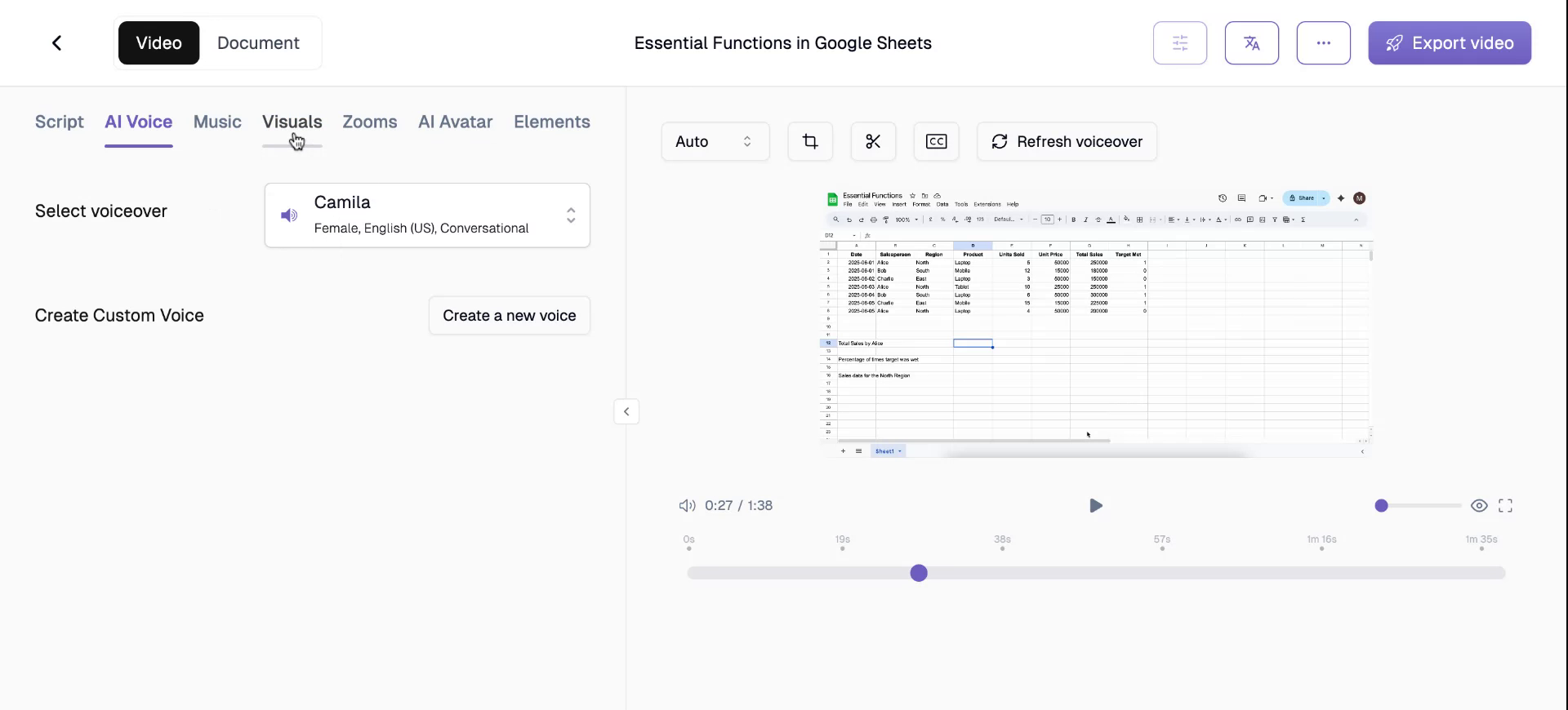Image resolution: width=1568 pixels, height=710 pixels.
Task: Enter fullscreen mode for the preview
Action: [1506, 506]
